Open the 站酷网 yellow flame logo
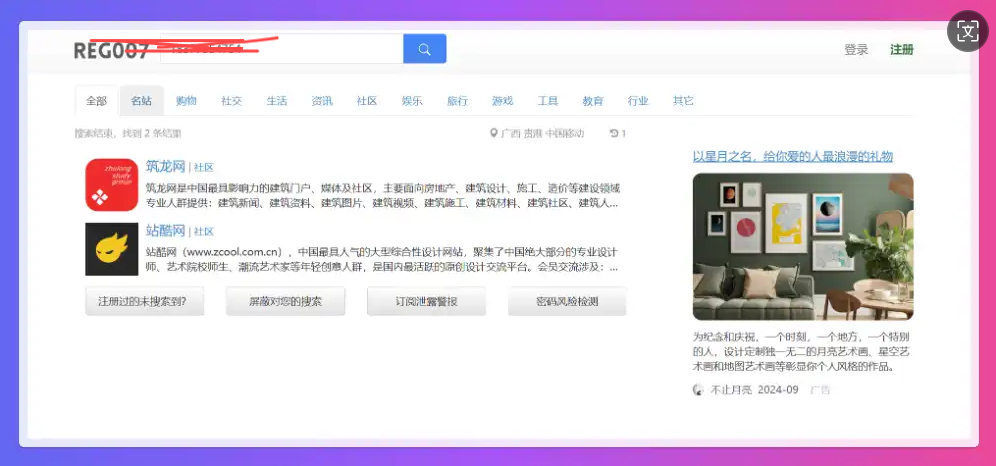 [112, 249]
